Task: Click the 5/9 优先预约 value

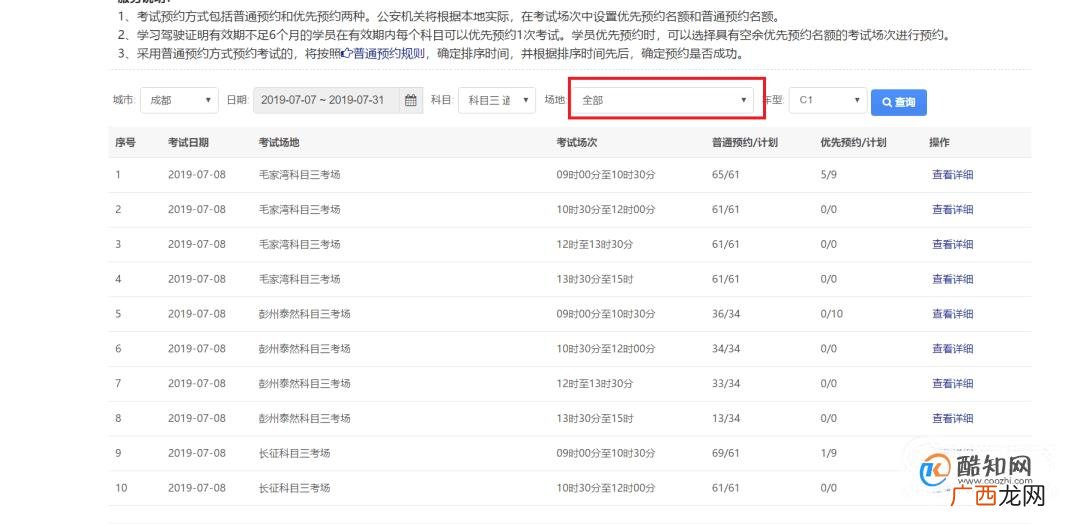Action: [x=829, y=175]
